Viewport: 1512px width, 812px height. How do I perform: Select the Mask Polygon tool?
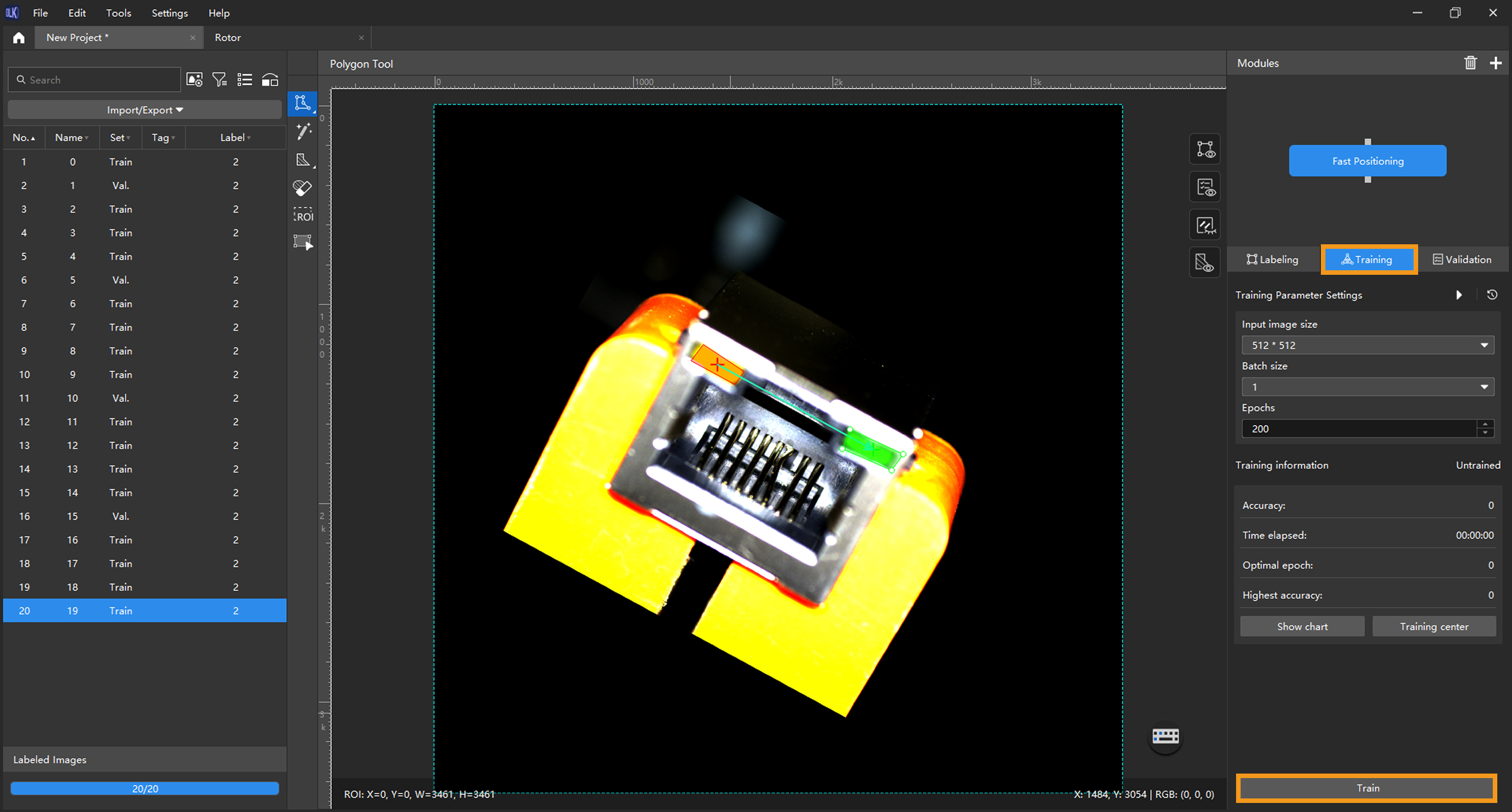tap(303, 159)
